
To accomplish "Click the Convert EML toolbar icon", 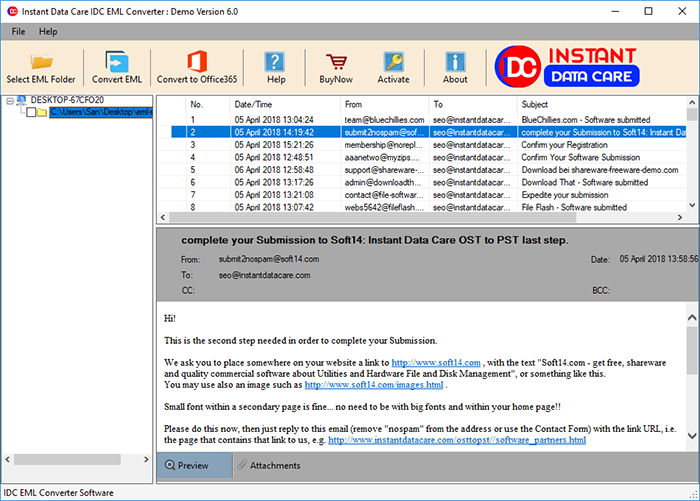I will pos(117,62).
